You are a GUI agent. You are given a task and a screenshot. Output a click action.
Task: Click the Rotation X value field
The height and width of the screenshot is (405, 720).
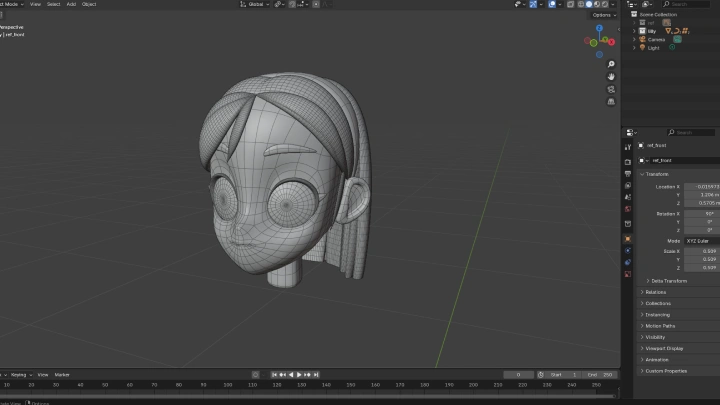[702, 214]
